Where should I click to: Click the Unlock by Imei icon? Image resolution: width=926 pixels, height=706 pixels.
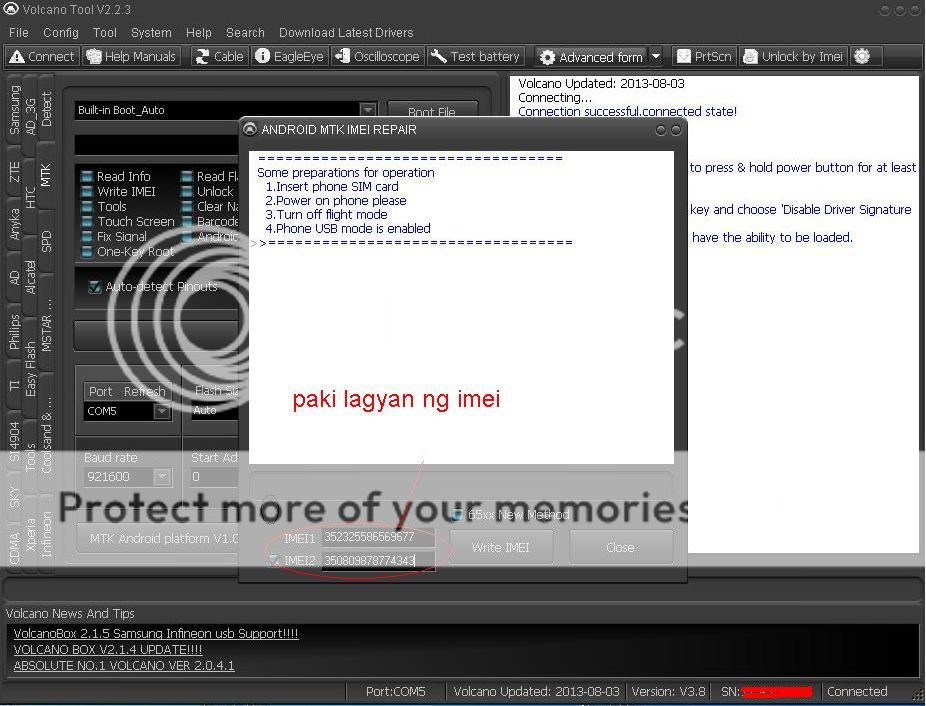pos(792,57)
